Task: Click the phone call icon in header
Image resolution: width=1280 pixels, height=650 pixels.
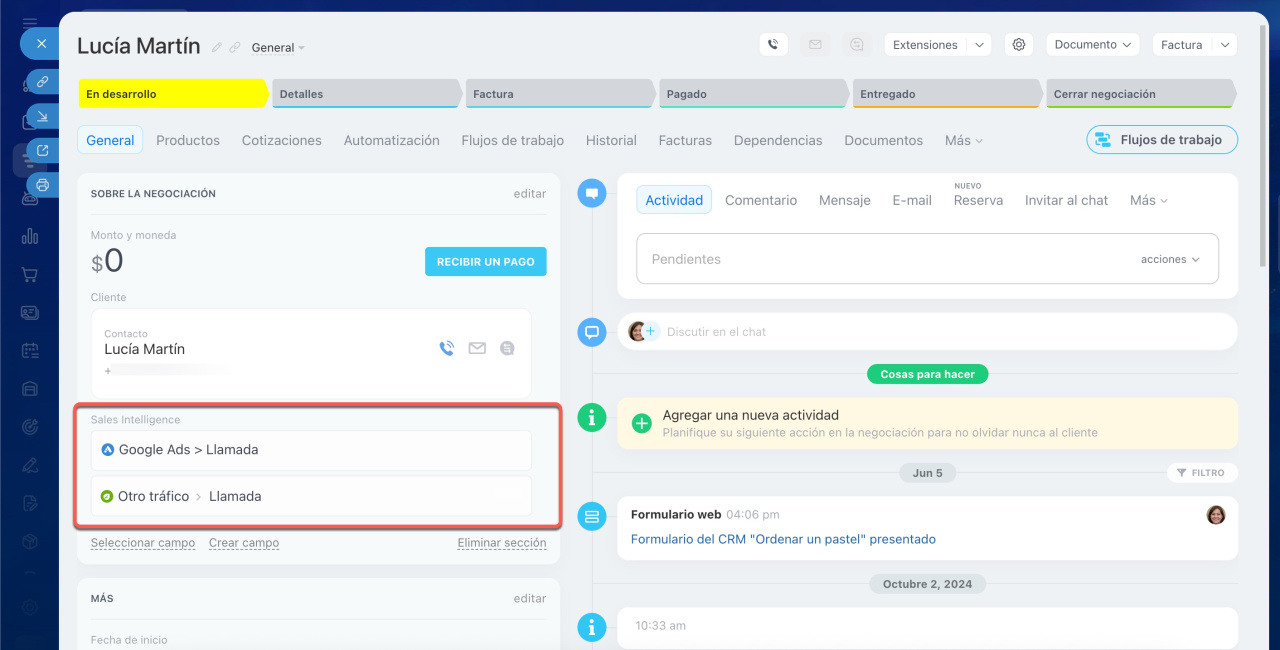Action: click(x=773, y=45)
